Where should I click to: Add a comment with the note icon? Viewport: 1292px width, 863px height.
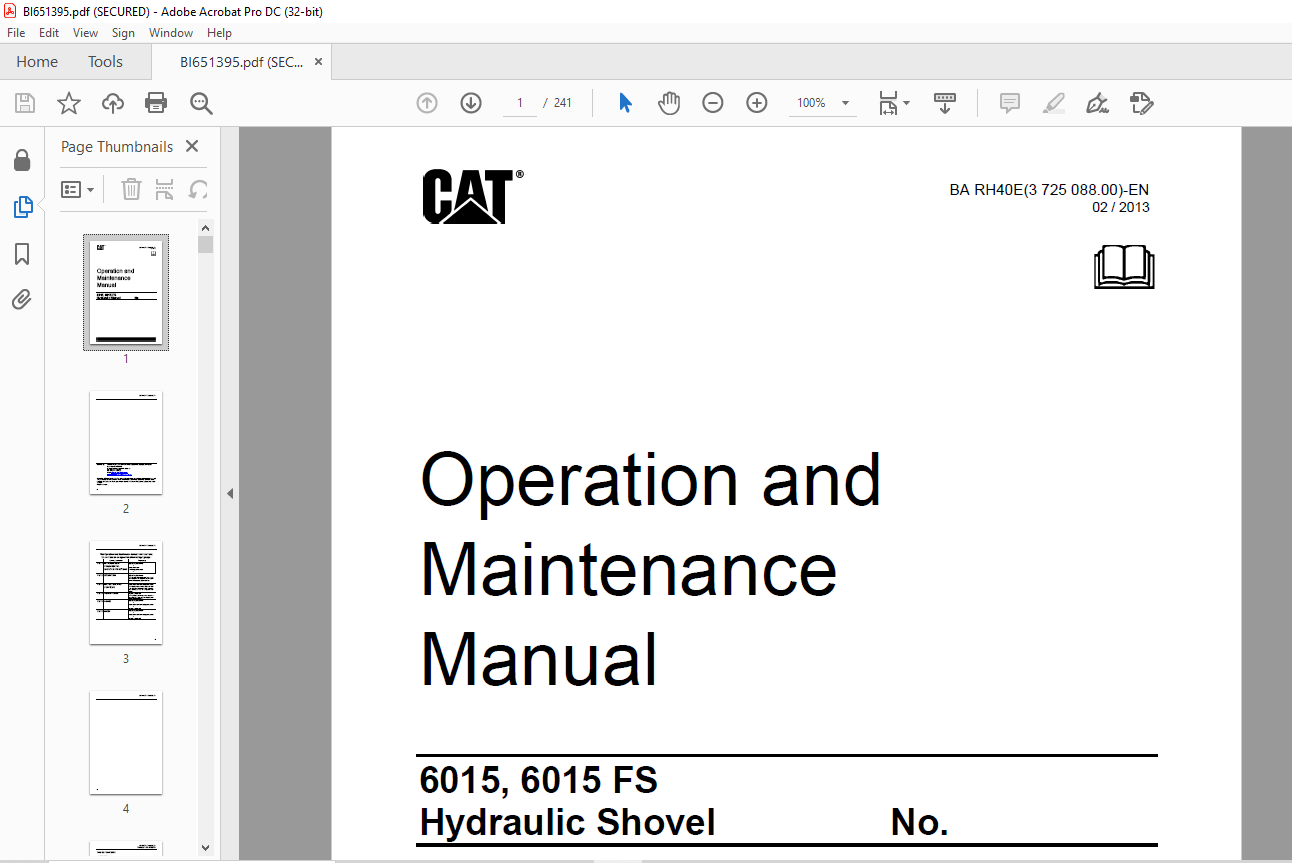pyautogui.click(x=1010, y=103)
